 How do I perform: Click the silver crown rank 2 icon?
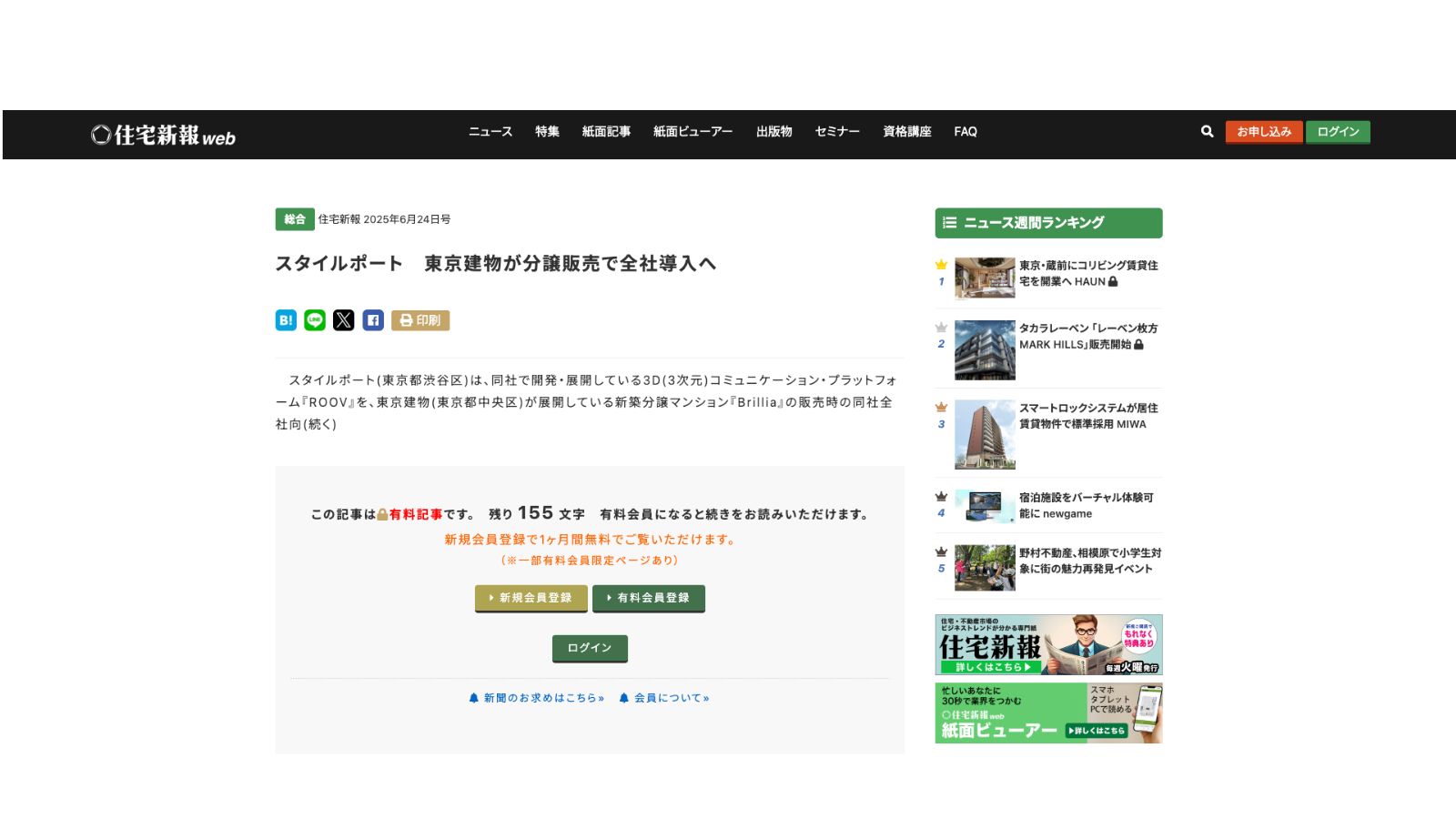941,328
